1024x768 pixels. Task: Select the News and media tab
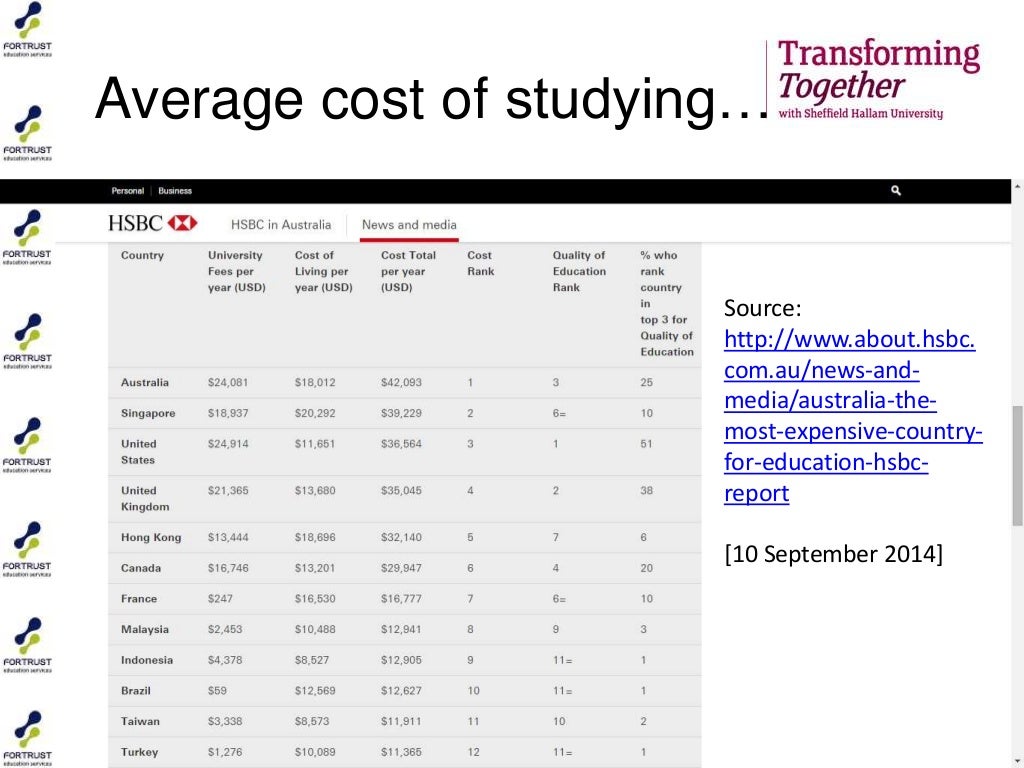(409, 225)
